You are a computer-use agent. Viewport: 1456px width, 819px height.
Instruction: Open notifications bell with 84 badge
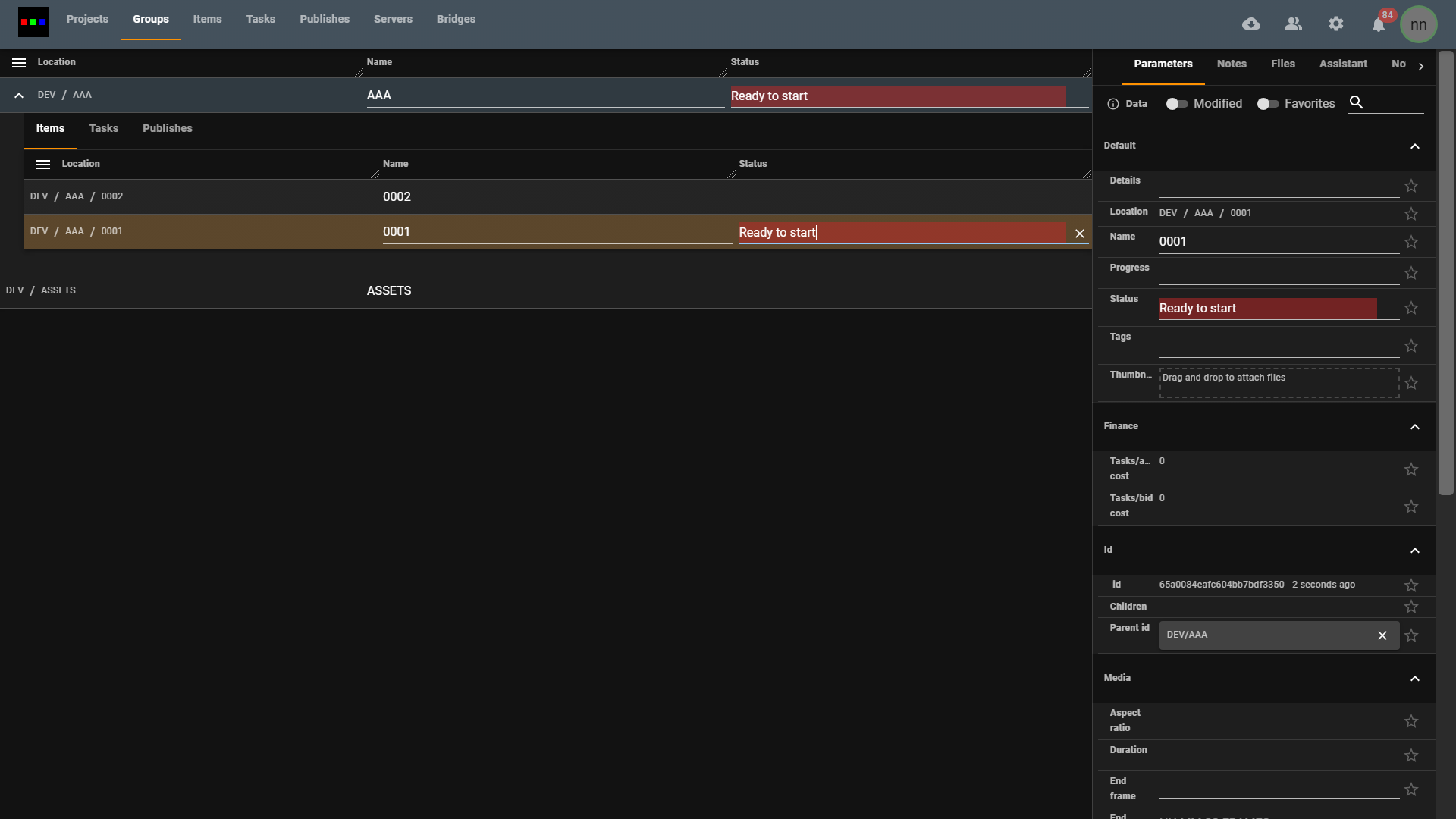pyautogui.click(x=1379, y=24)
